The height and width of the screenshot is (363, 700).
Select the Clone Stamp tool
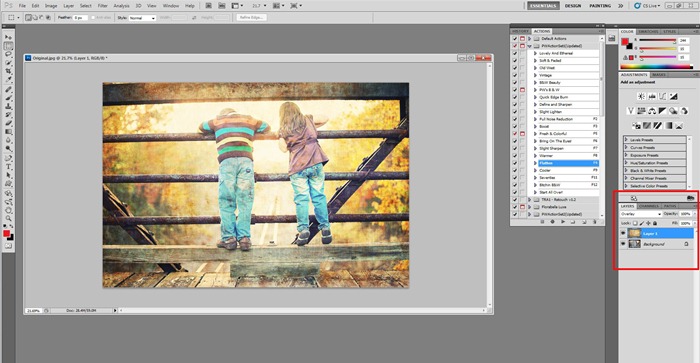[x=8, y=107]
